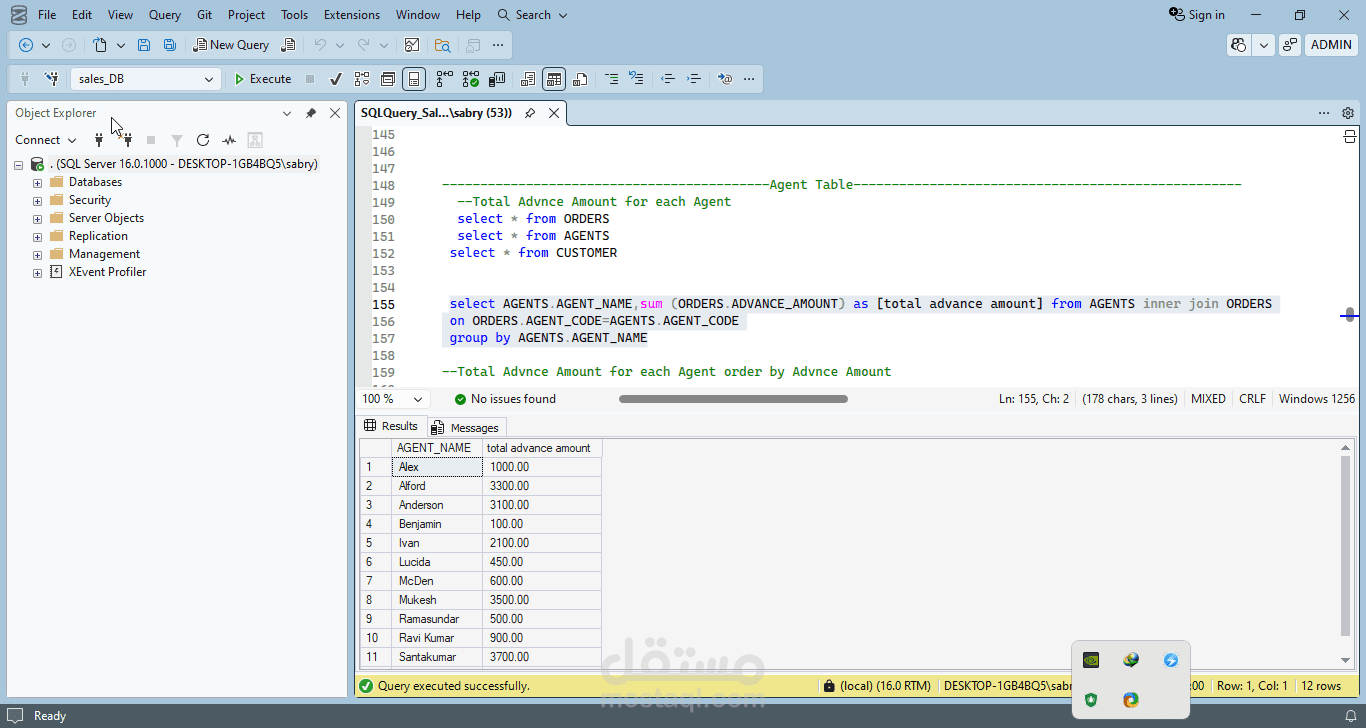Parse the query with the checkmark icon
This screenshot has height=728, width=1366.
pos(336,79)
